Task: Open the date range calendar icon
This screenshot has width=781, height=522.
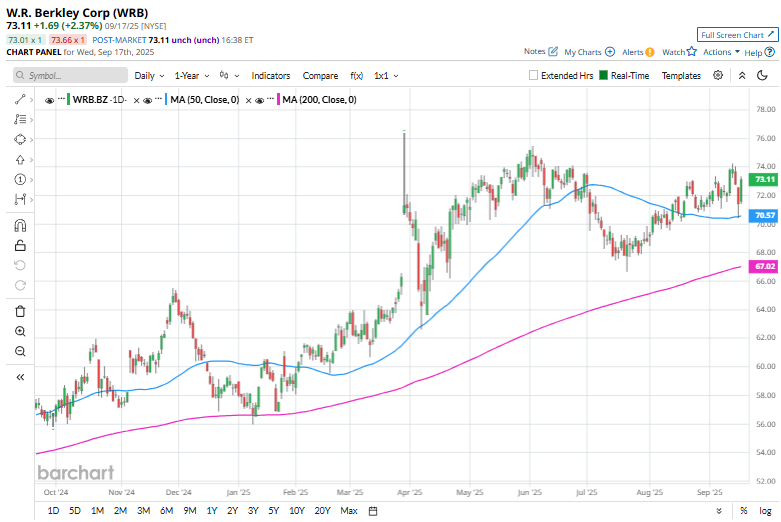Action: [373, 511]
